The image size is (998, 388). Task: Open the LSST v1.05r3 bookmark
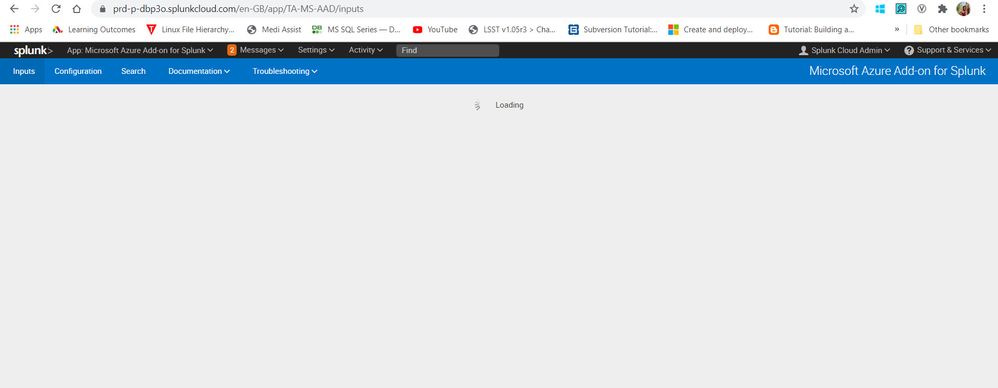pos(512,29)
